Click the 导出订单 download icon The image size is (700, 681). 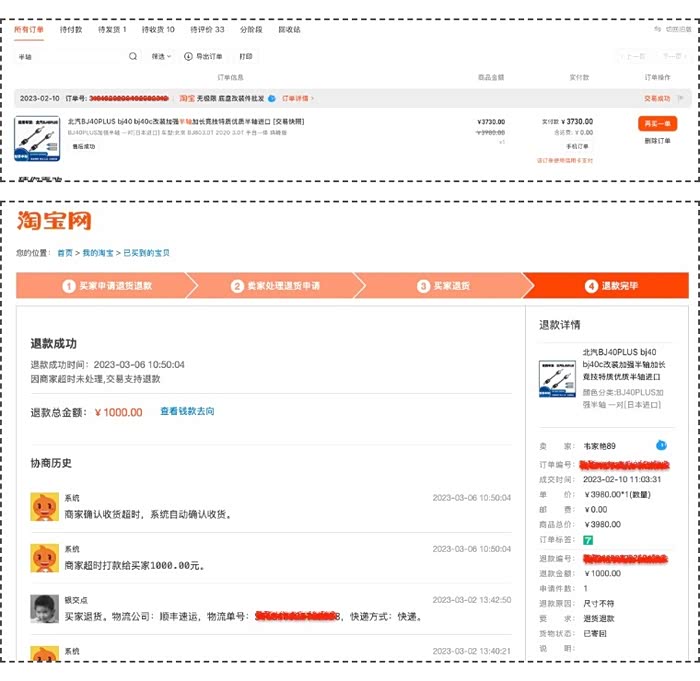(188, 56)
